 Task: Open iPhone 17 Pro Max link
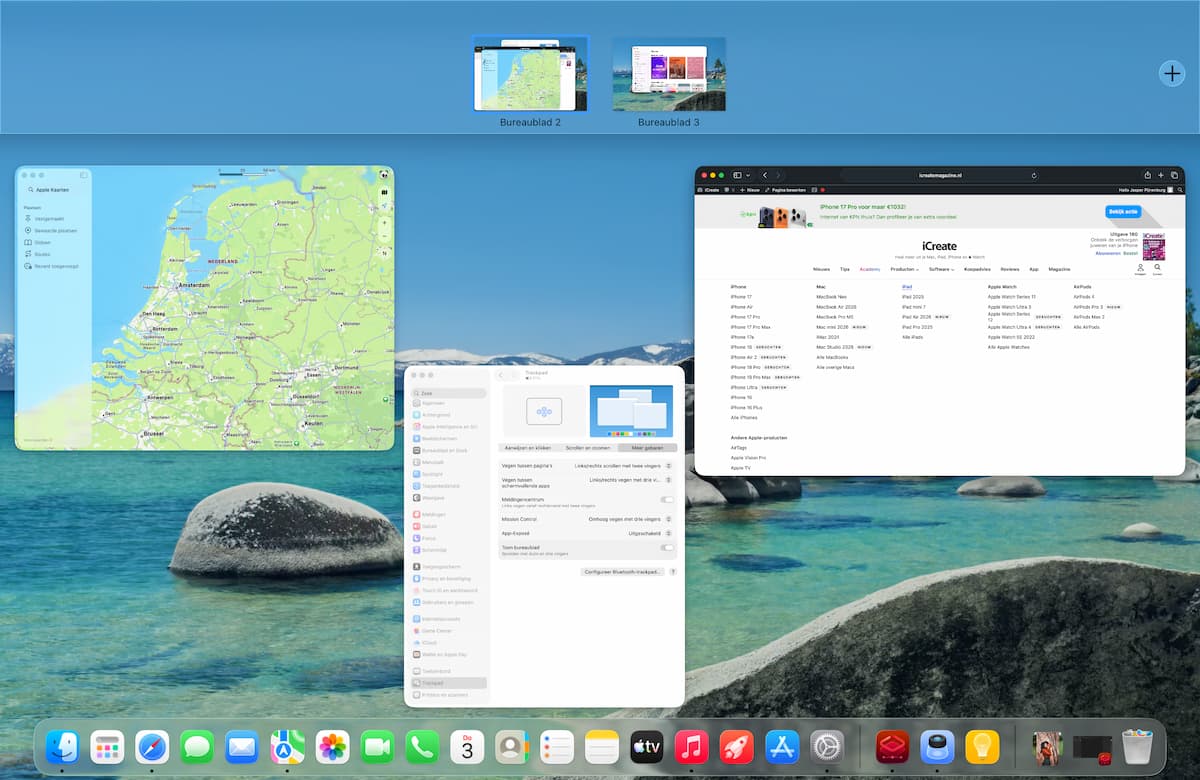[750, 327]
